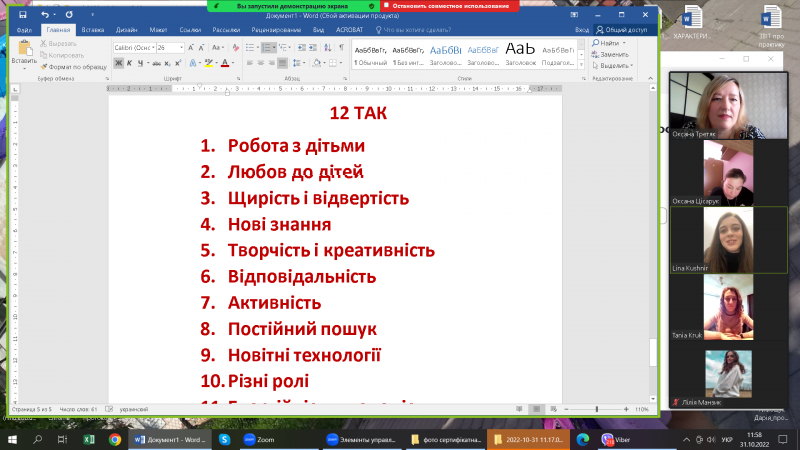
Task: Apply the Обычный (Normal) style
Action: click(370, 55)
